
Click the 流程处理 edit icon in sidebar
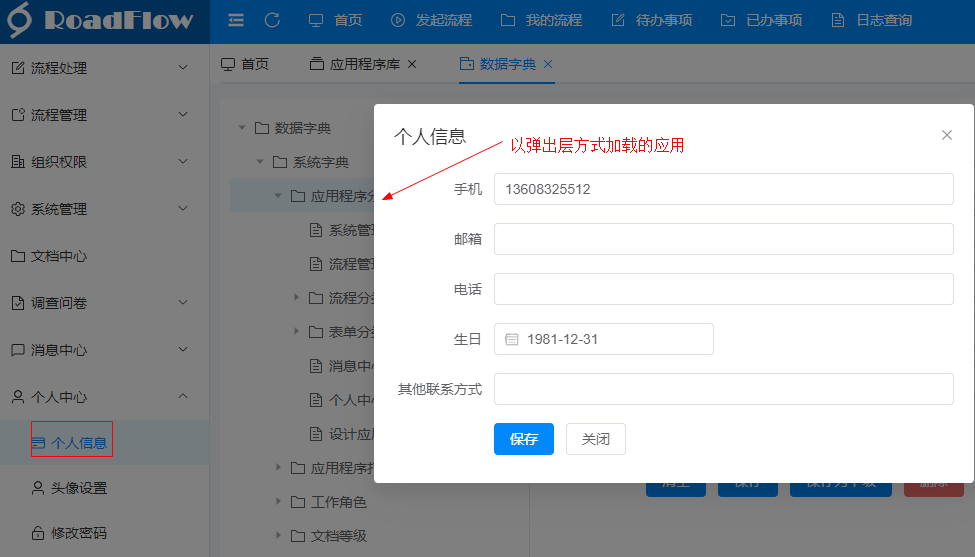click(x=18, y=68)
